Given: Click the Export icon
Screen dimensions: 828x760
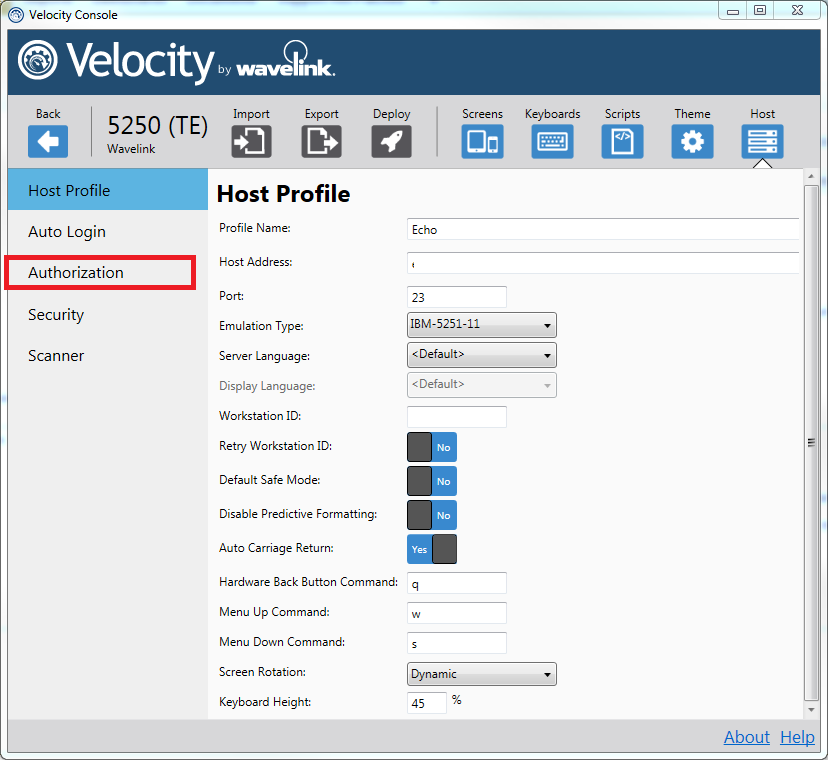Looking at the screenshot, I should click(321, 141).
